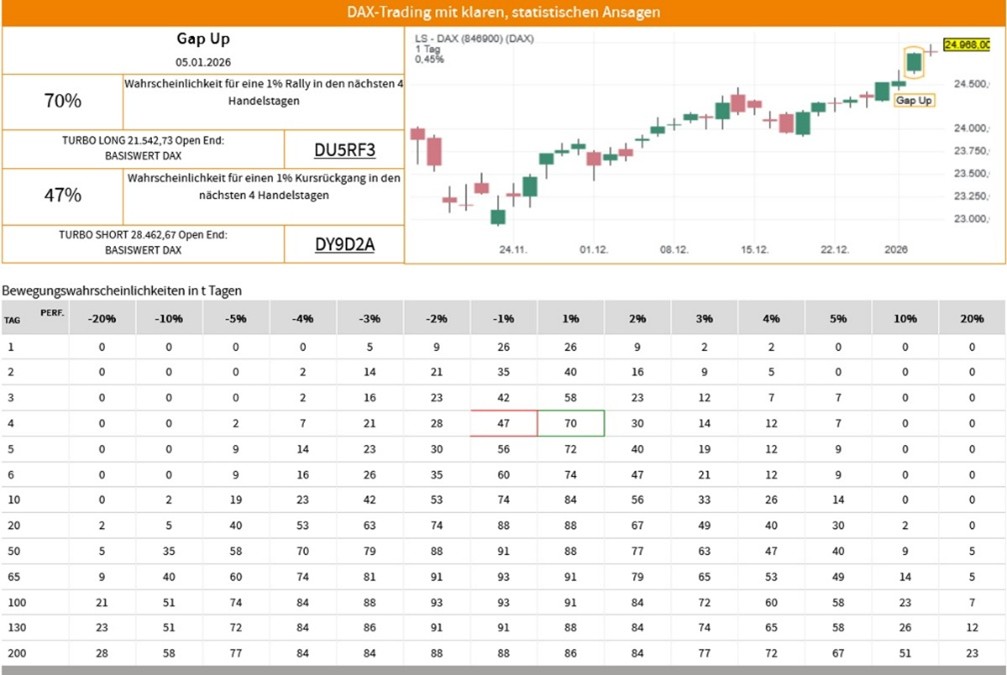
Task: Click the large 47% probability box
Action: (x=62, y=196)
